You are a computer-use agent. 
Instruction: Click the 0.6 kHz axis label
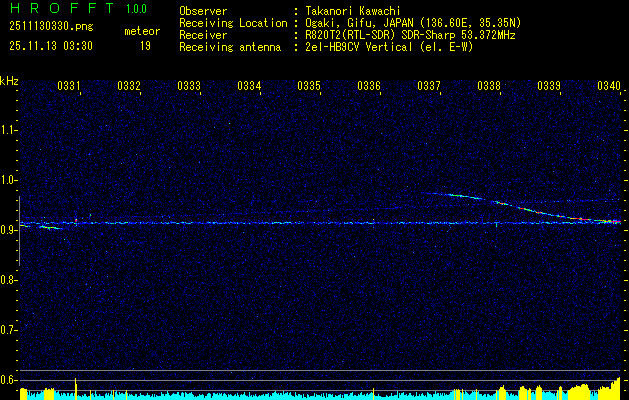point(8,380)
